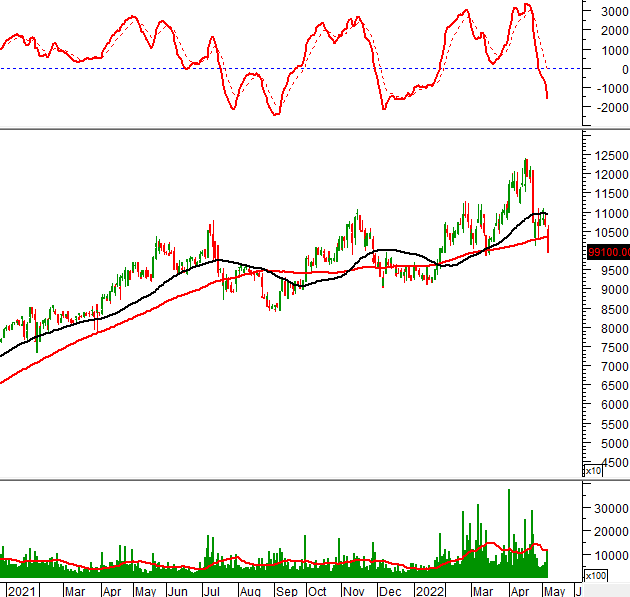Click the last red candlestick at chart's right edge
Viewport: 630px width, 597px height.
coord(548,240)
